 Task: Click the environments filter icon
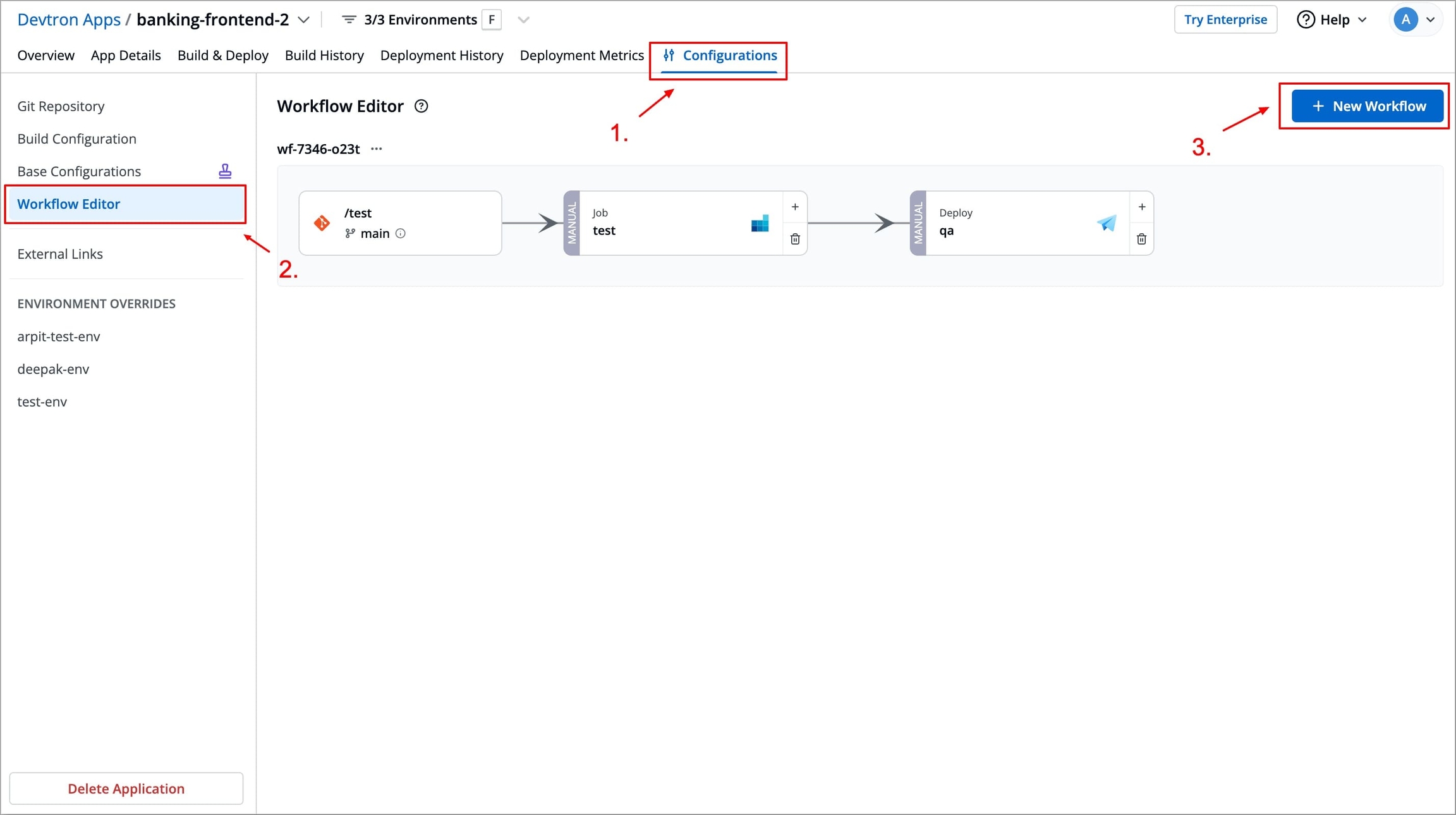[x=348, y=20]
